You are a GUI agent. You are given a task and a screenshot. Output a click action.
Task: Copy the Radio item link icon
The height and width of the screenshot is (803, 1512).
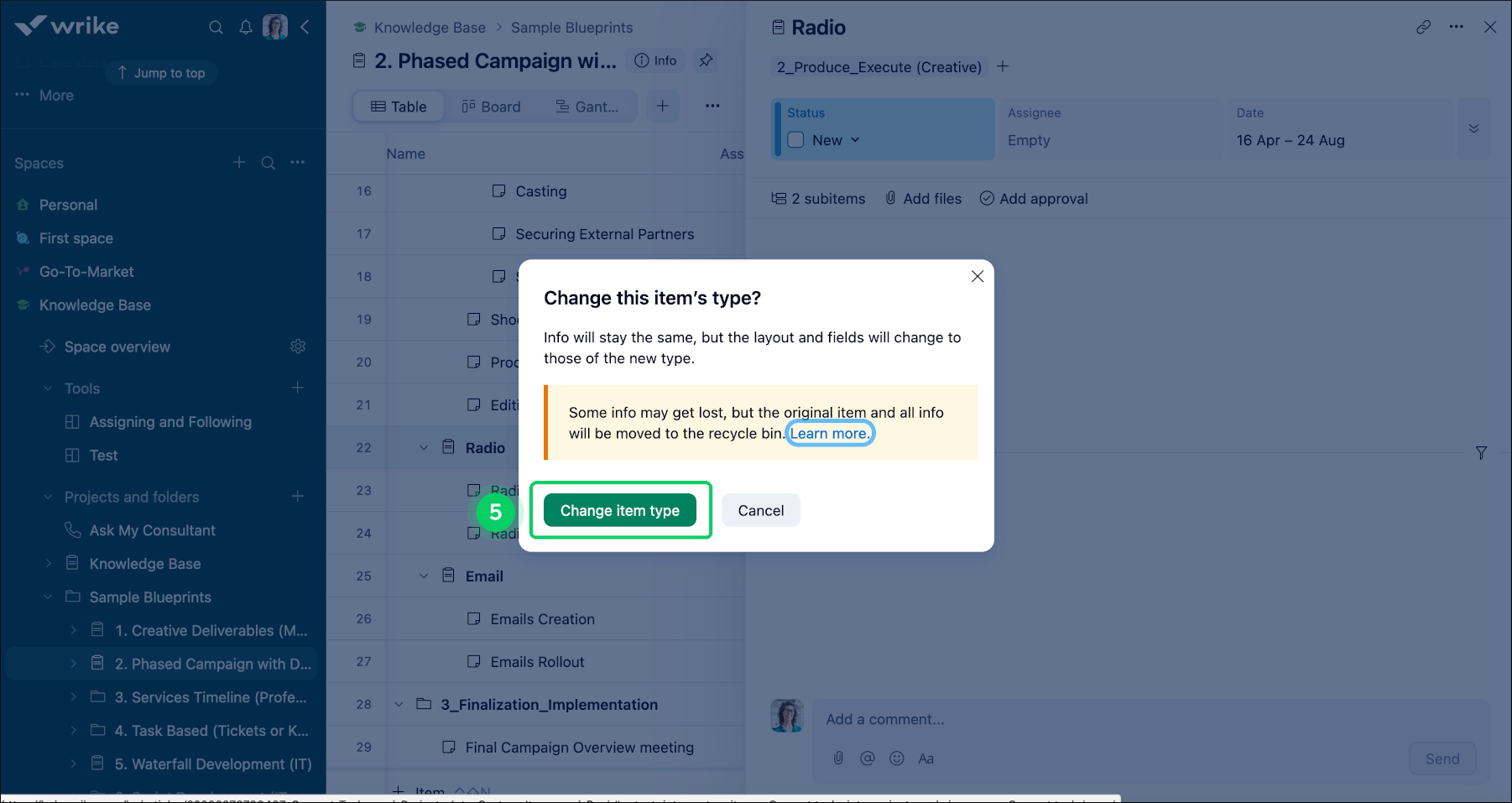point(1423,27)
